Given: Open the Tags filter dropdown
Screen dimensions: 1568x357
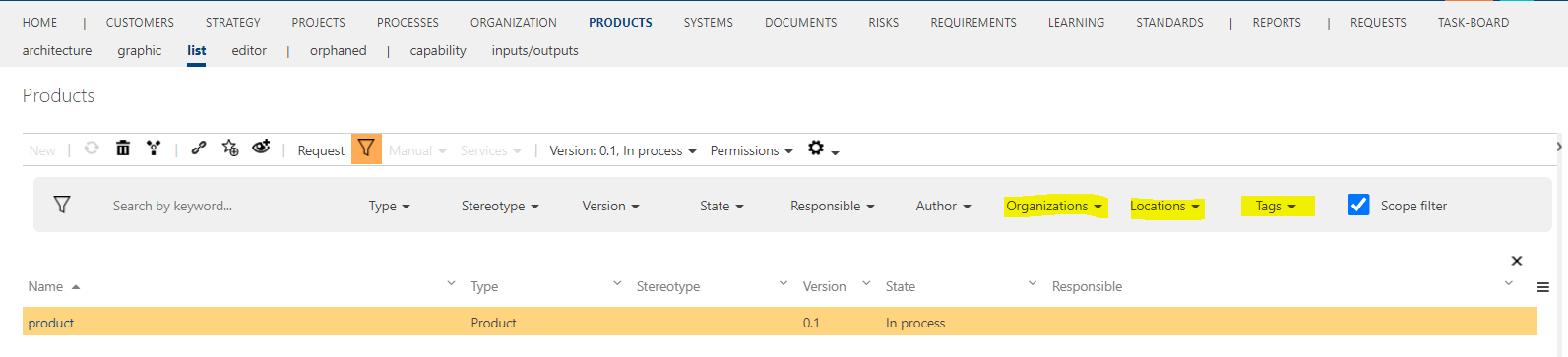Looking at the screenshot, I should (x=1277, y=206).
